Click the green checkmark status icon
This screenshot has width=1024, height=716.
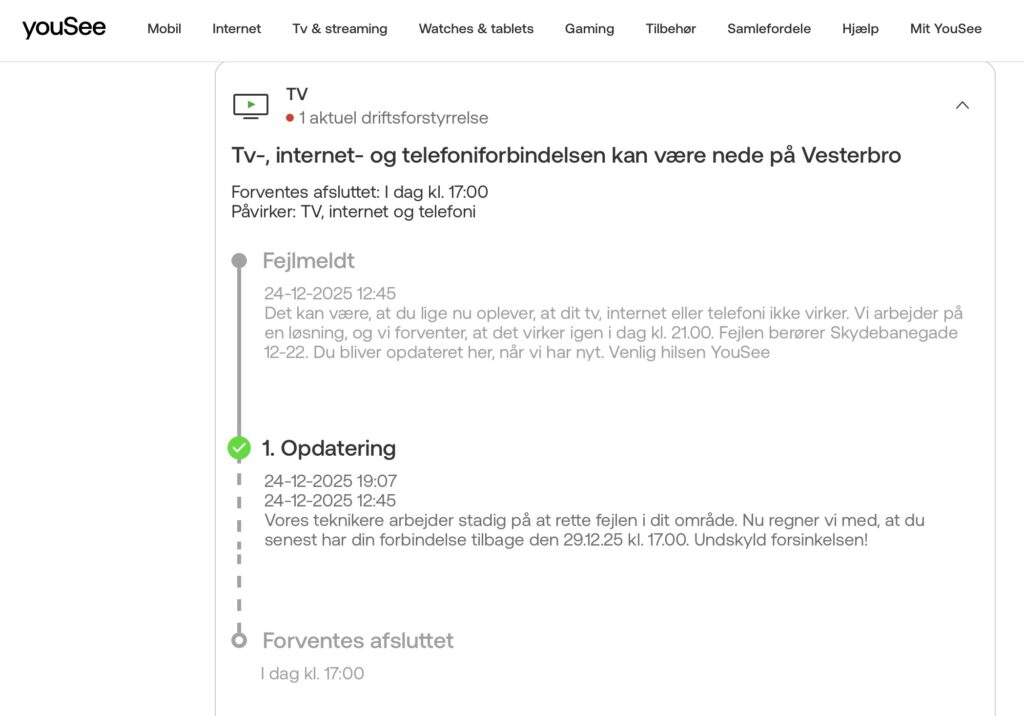239,448
